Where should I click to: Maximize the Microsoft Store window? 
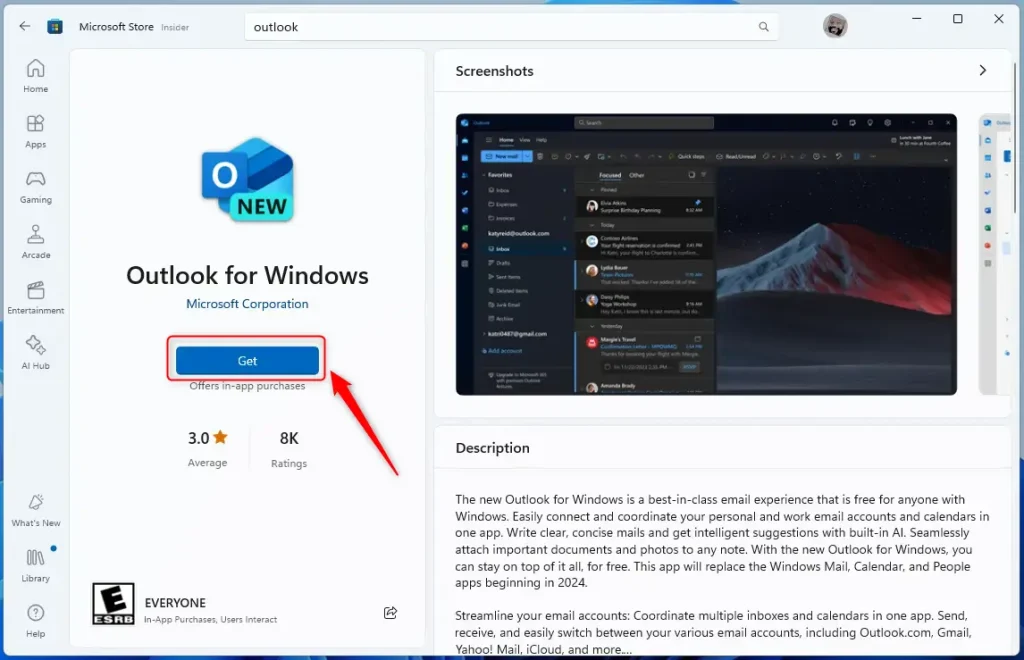pyautogui.click(x=957, y=18)
